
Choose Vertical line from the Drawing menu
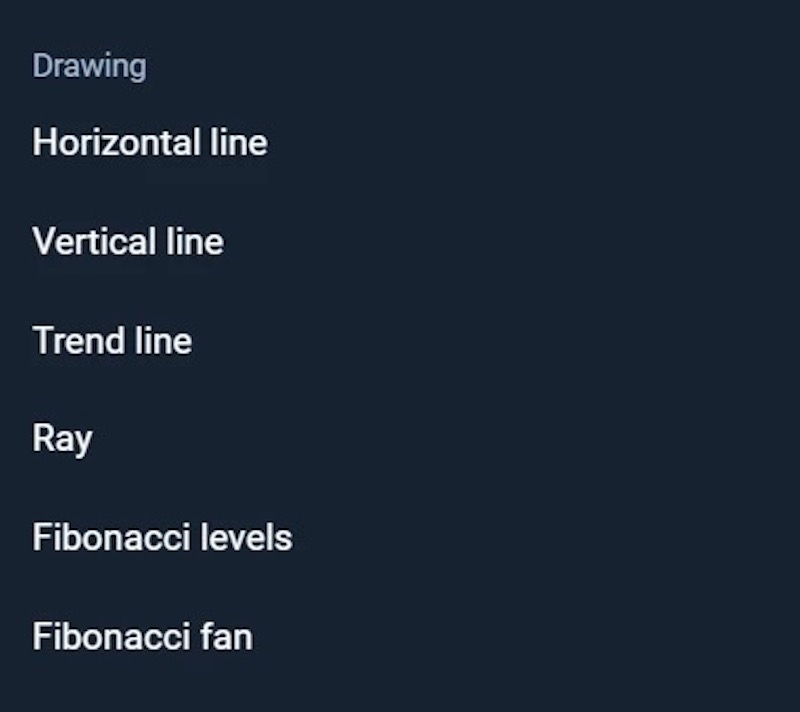(128, 242)
